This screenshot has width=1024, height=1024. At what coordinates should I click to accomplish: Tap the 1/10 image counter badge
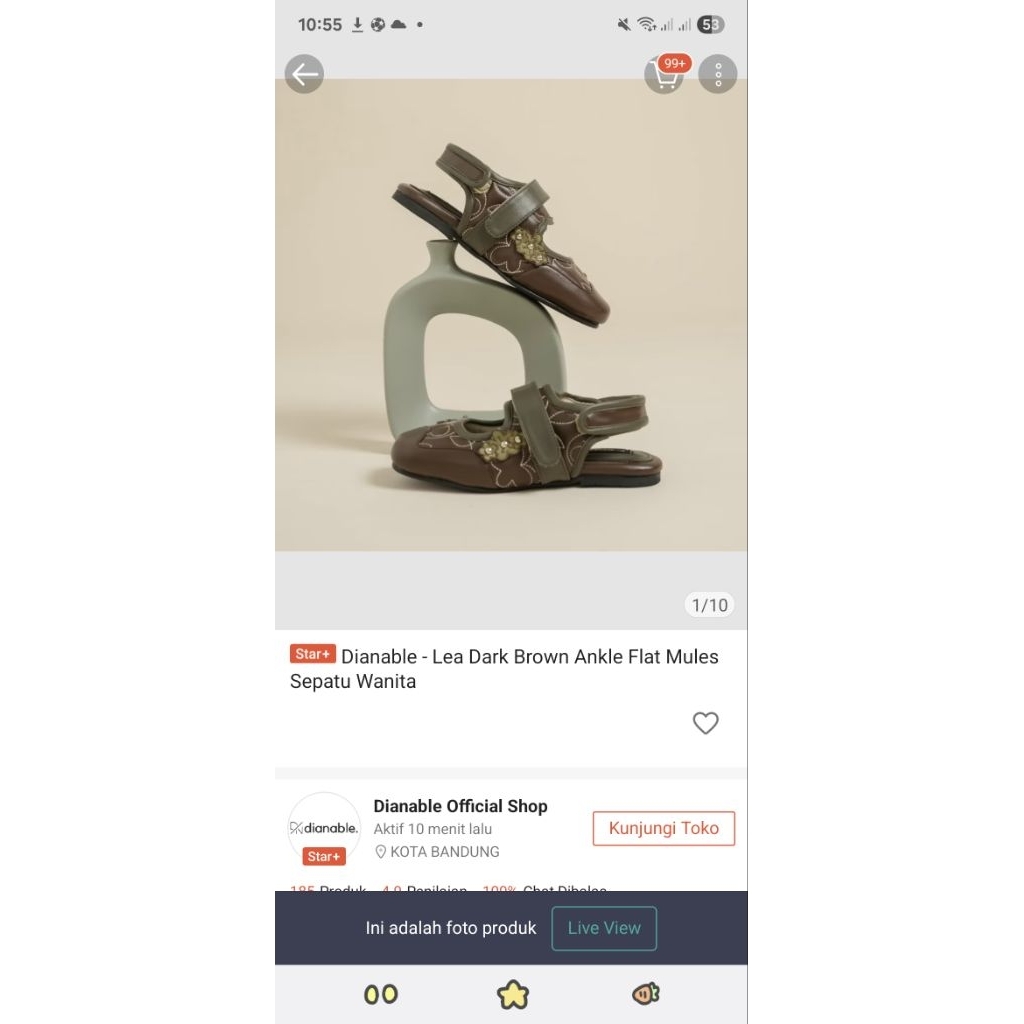[710, 605]
